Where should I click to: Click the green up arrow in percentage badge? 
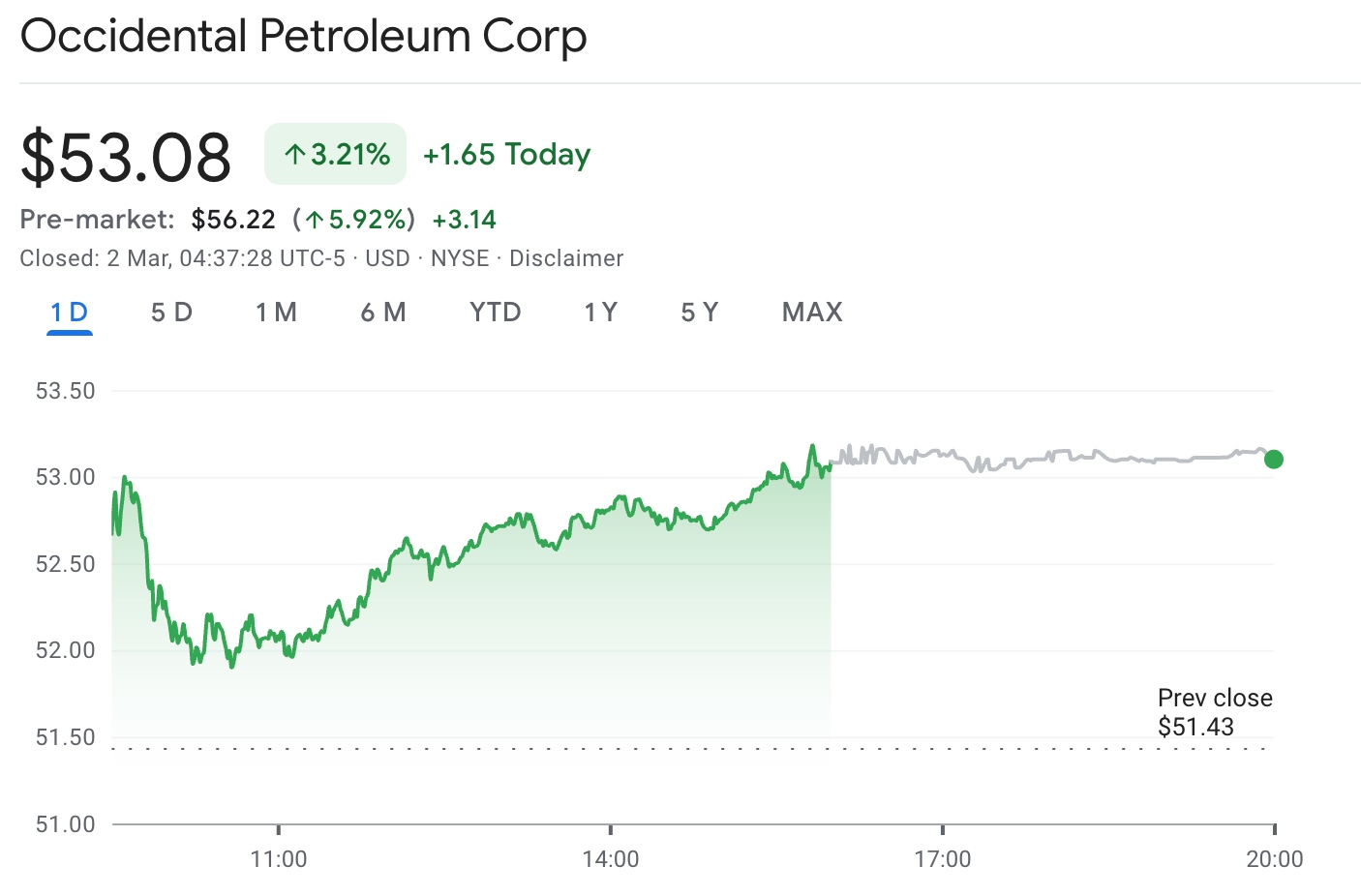(x=294, y=155)
